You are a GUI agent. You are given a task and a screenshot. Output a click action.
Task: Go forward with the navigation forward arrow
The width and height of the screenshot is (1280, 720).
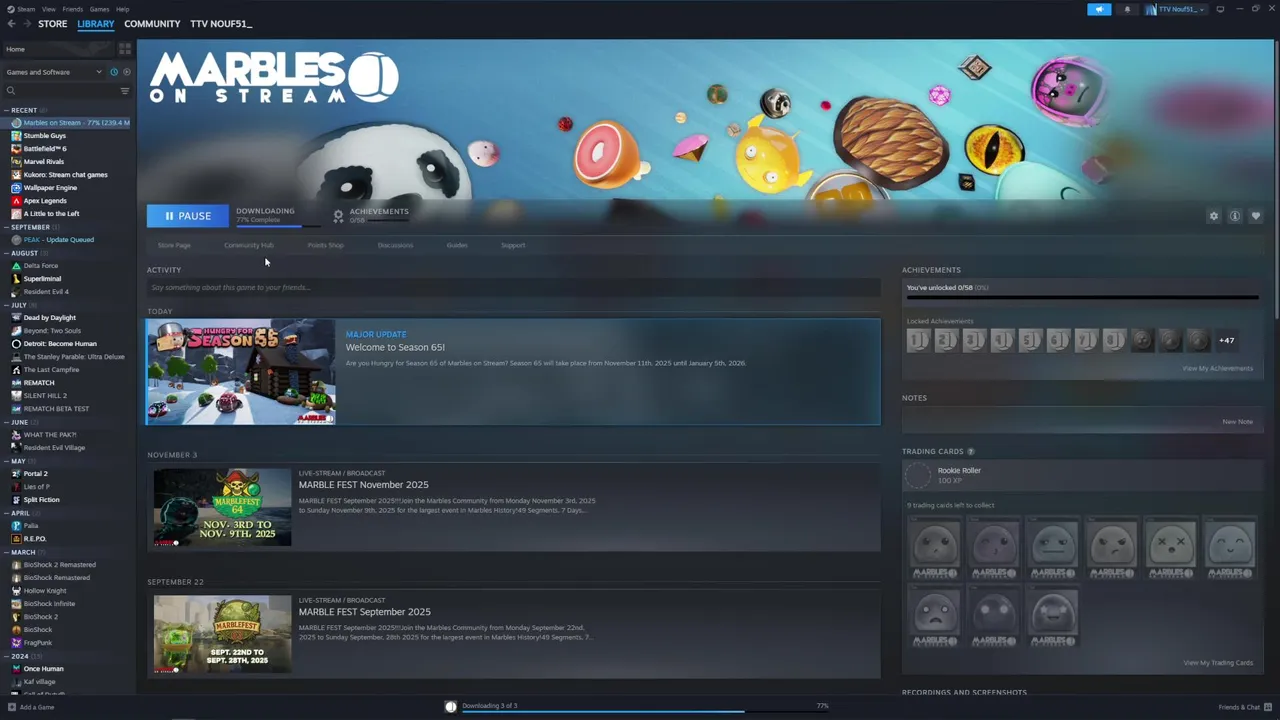[26, 23]
